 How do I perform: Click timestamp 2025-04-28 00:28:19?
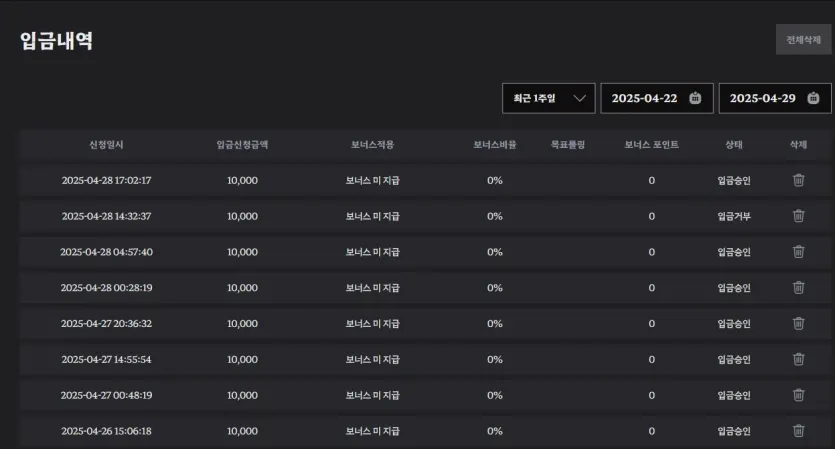pyautogui.click(x=107, y=288)
